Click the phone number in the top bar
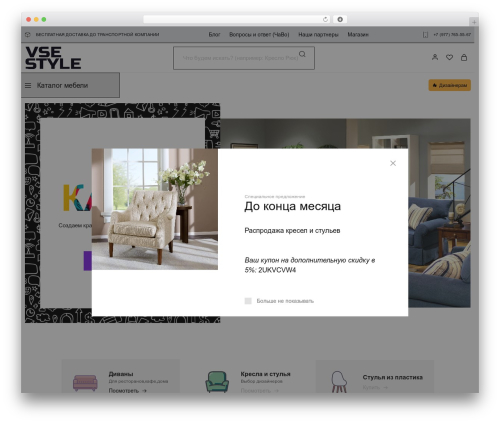 pyautogui.click(x=452, y=34)
